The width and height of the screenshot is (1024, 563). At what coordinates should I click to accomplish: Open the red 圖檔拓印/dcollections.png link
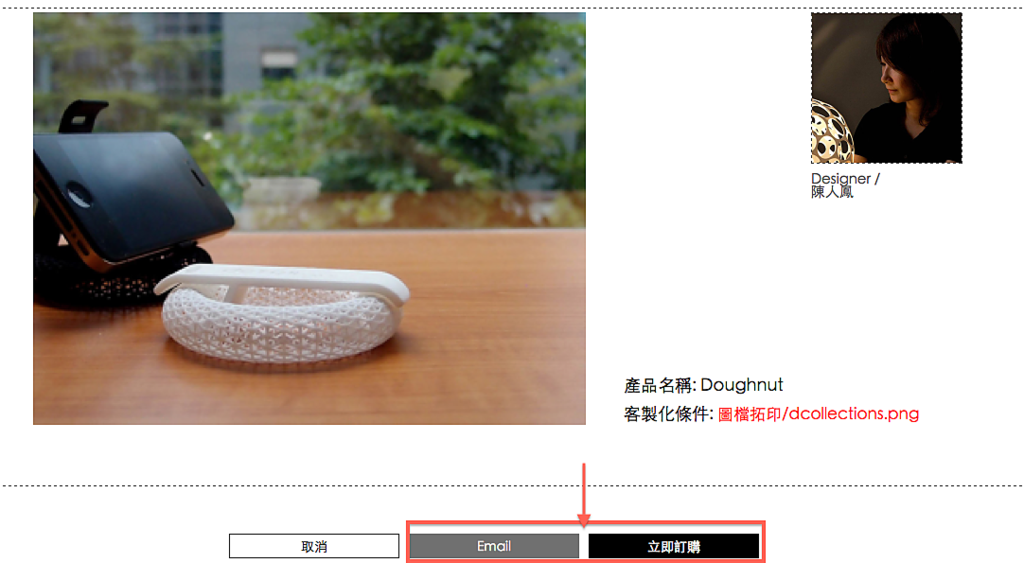[818, 413]
